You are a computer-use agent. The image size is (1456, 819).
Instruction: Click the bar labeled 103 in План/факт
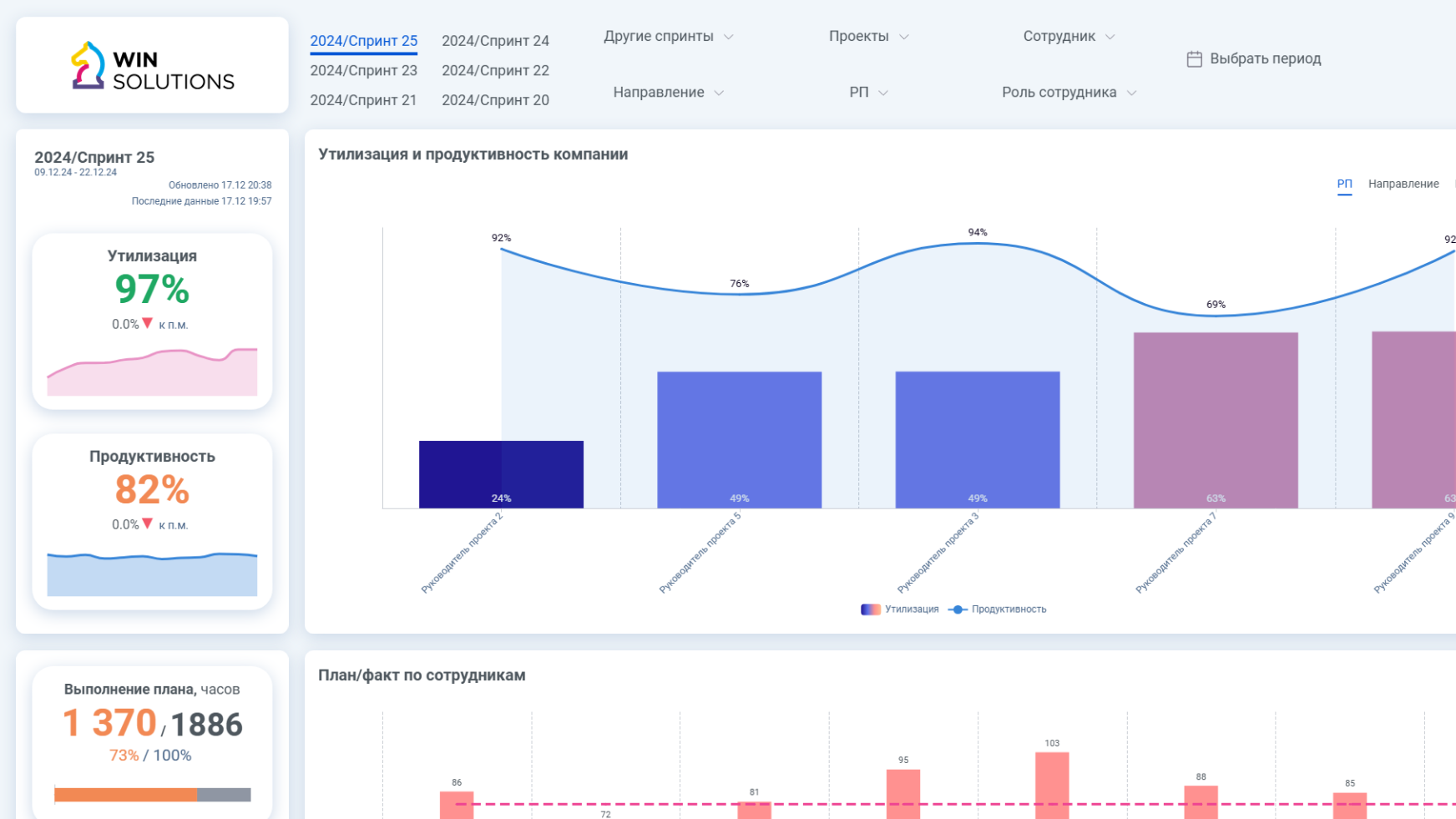[x=1052, y=785]
